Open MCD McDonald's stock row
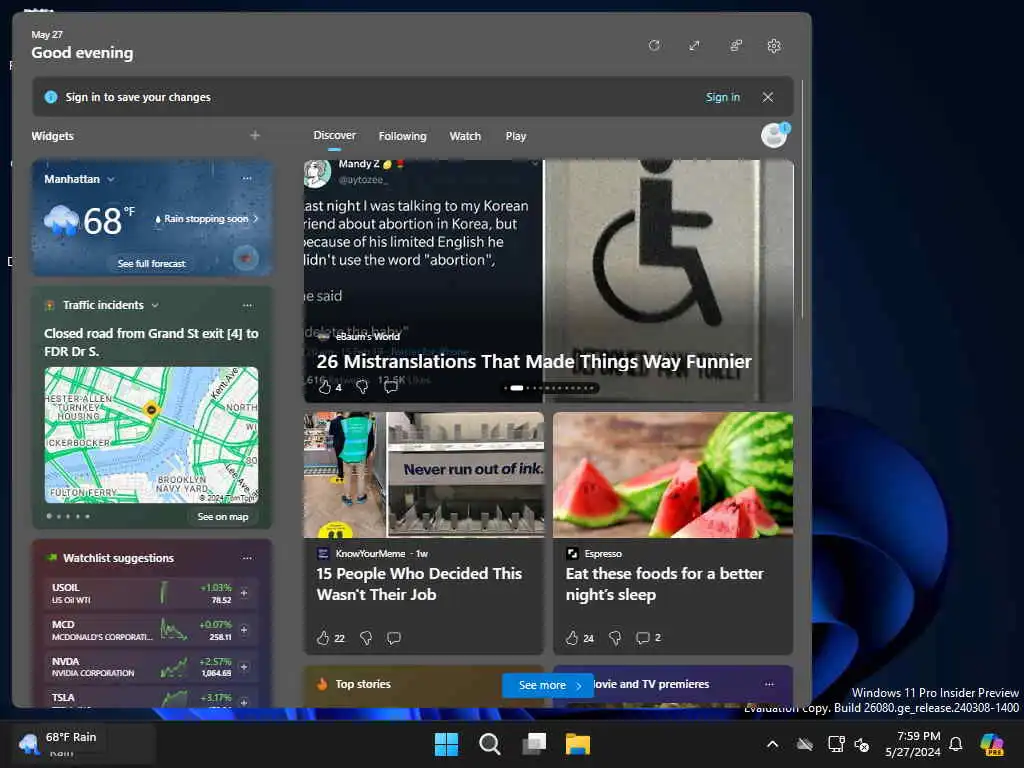This screenshot has height=768, width=1024. 152,630
